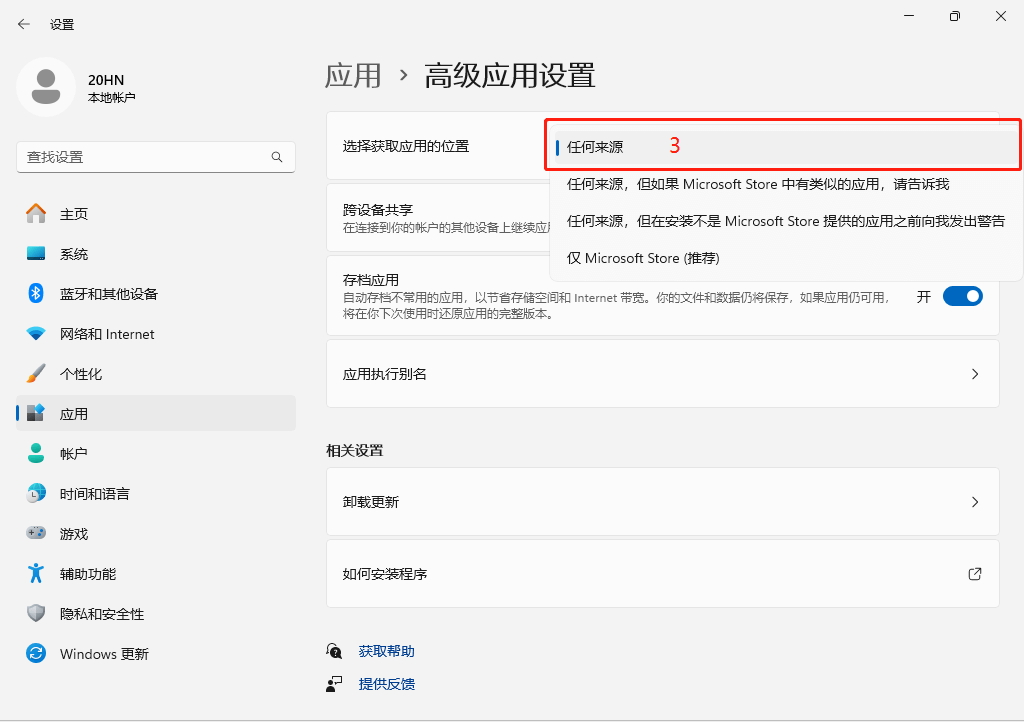Expand 应用执行别名 settings

[662, 373]
